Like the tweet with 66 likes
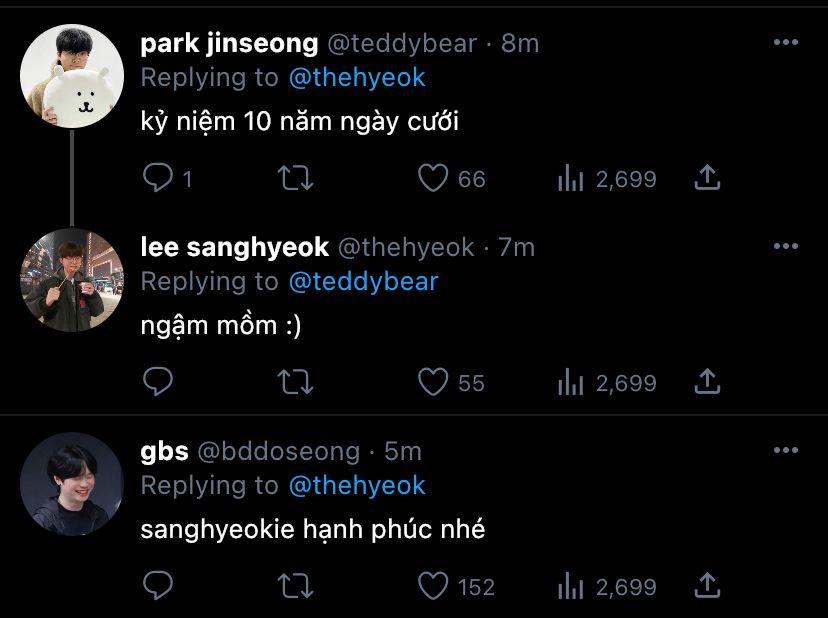 pyautogui.click(x=433, y=178)
